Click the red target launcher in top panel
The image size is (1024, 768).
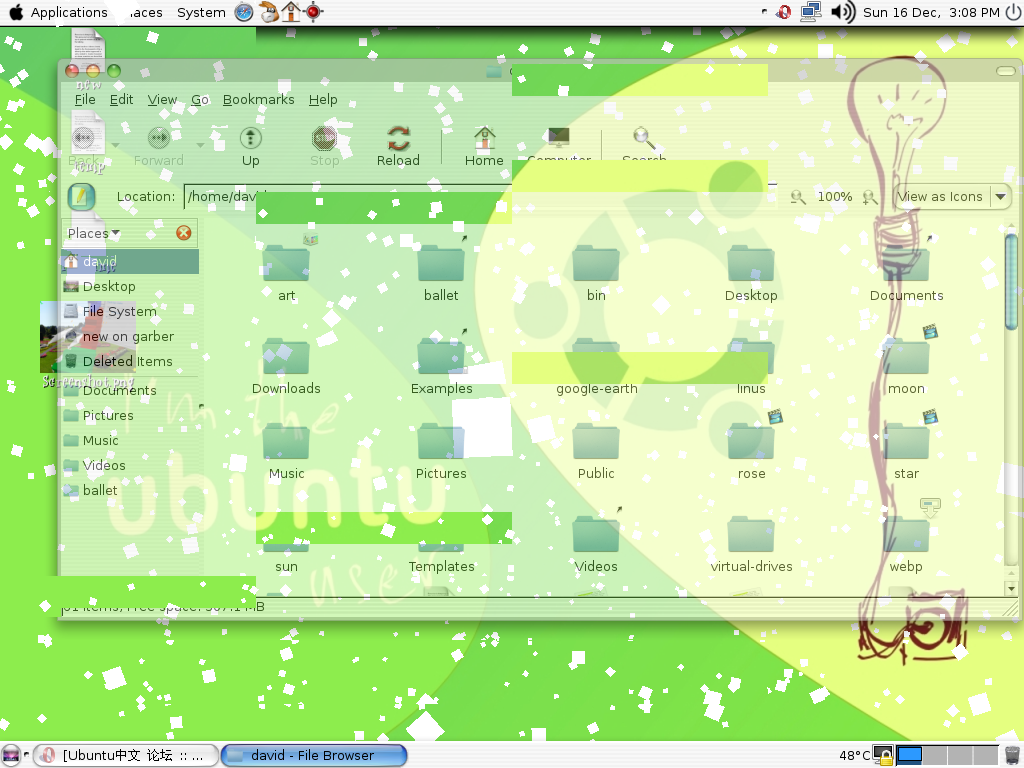pos(314,12)
